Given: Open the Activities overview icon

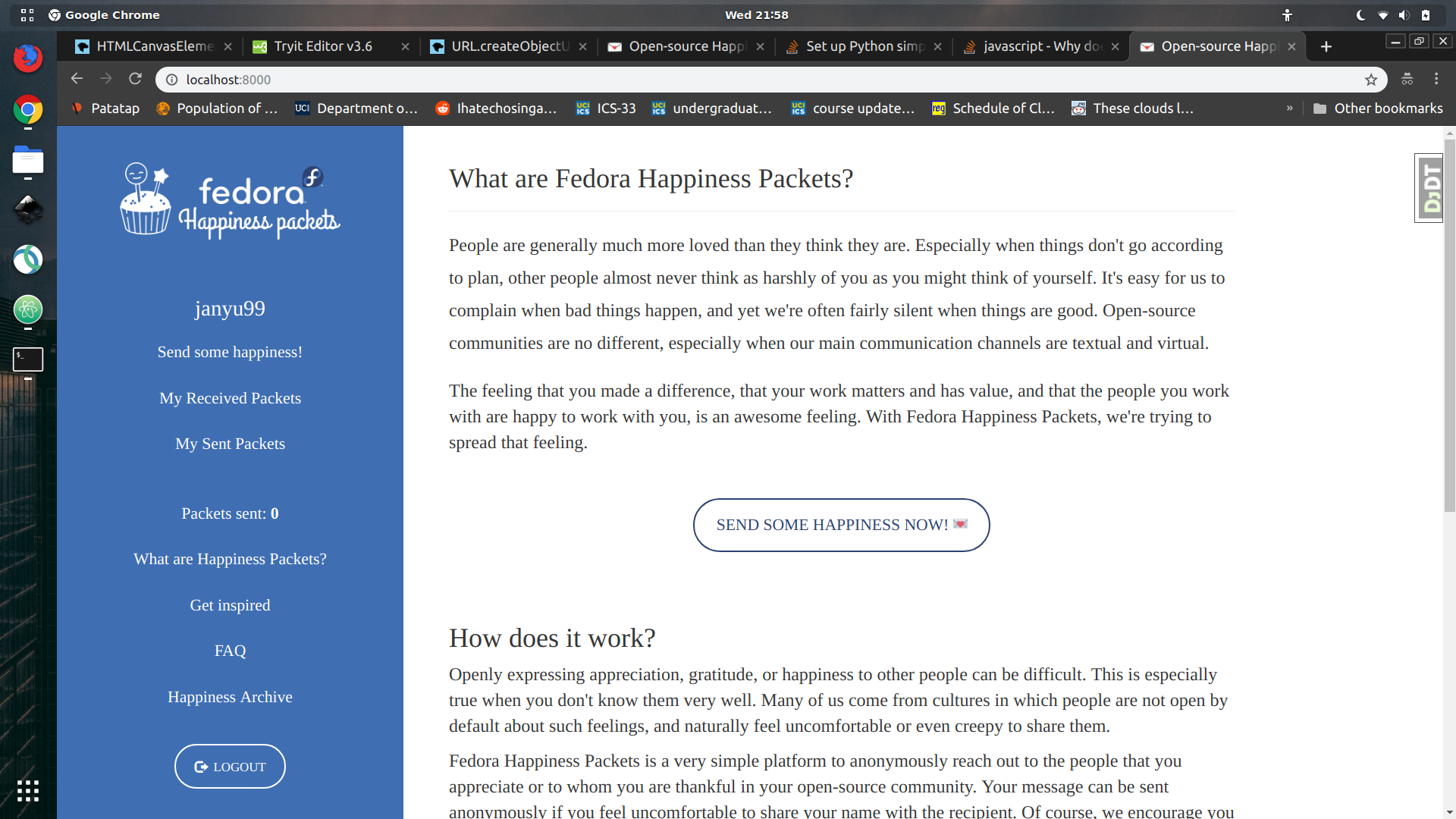Looking at the screenshot, I should coord(27,15).
